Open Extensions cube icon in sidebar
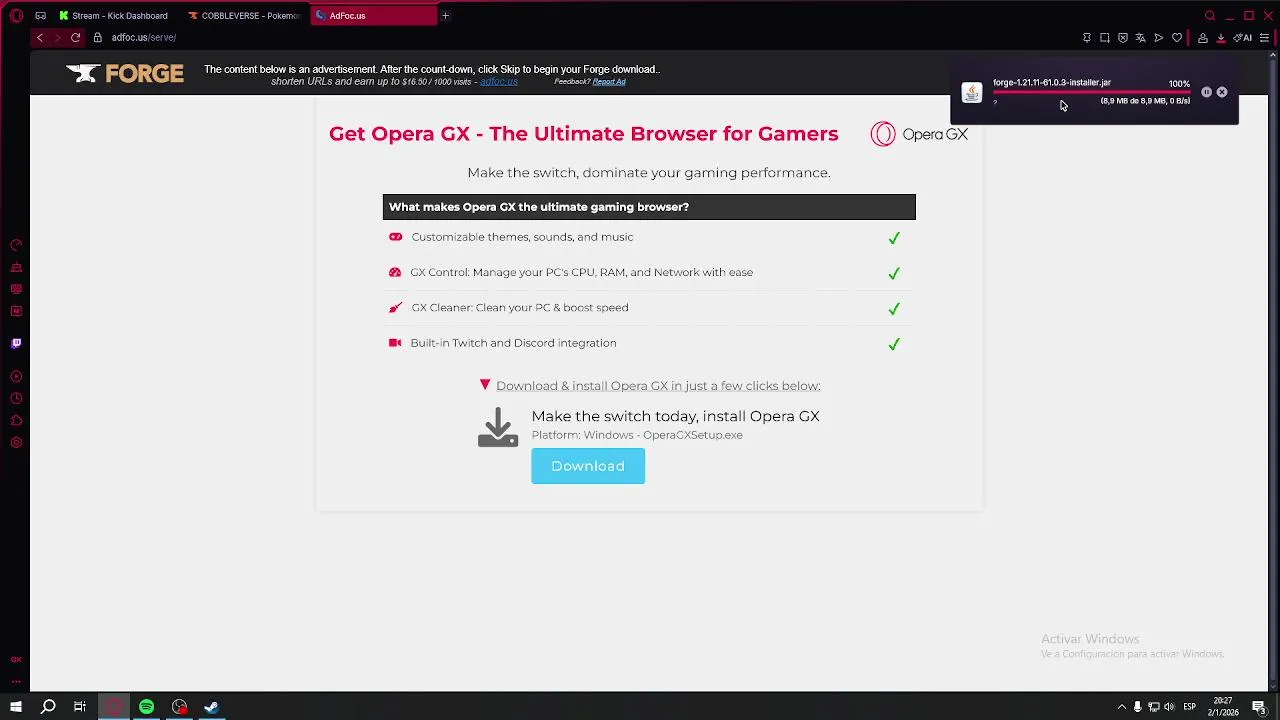Image resolution: width=1280 pixels, height=720 pixels. coord(16,420)
